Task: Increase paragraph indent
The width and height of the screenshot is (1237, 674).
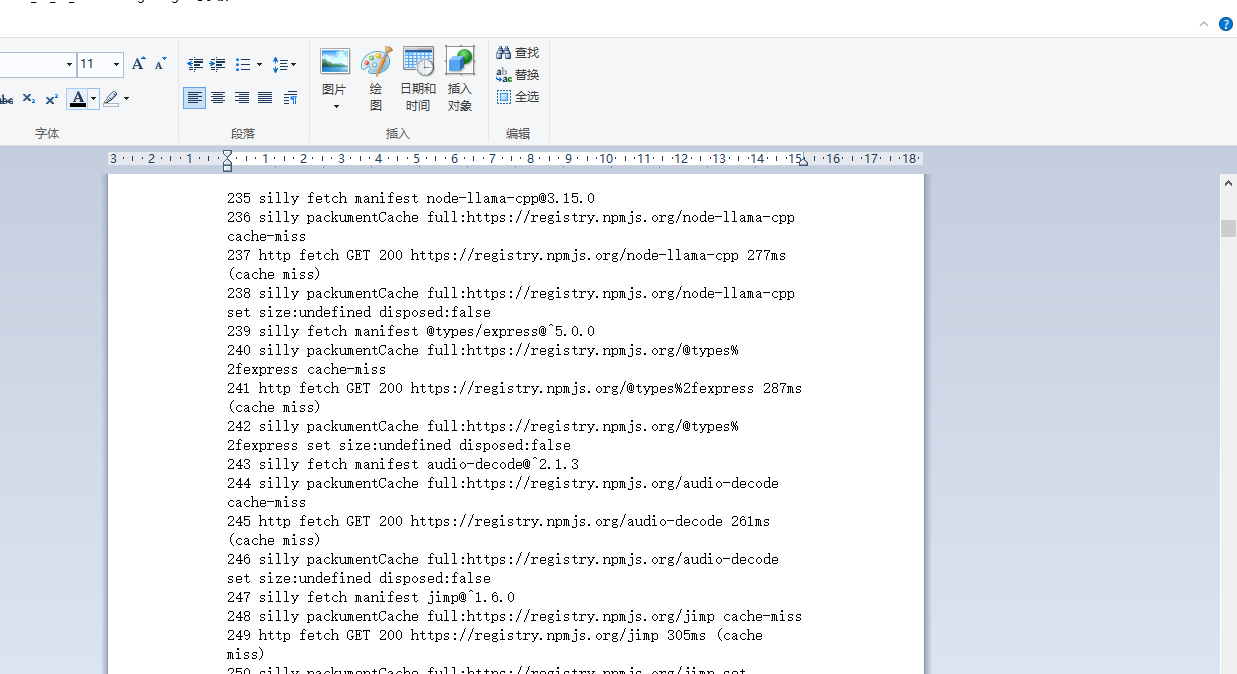Action: coord(217,64)
